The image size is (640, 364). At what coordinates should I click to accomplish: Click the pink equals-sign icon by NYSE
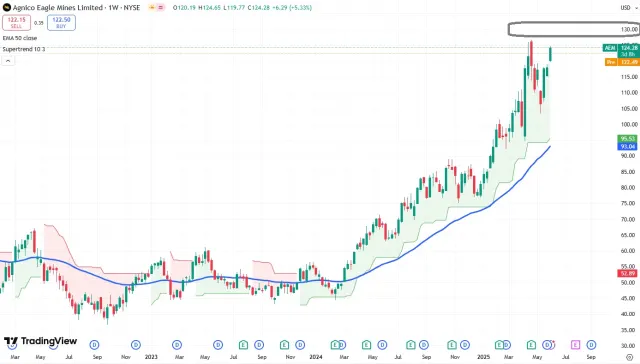point(161,7)
